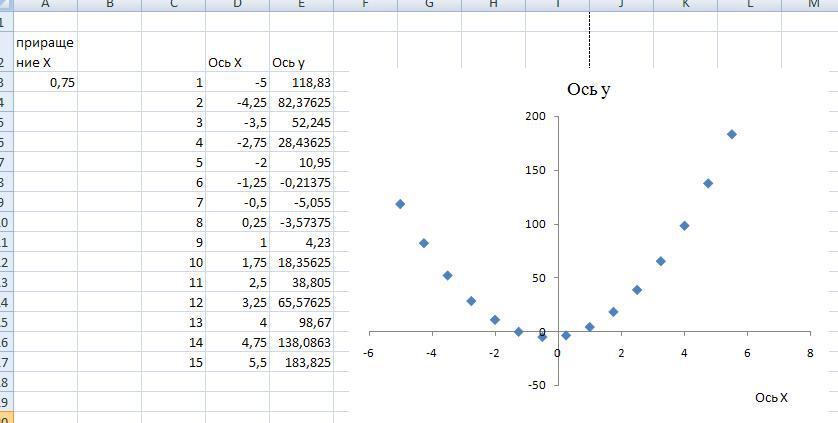Select X value cell 5,5
838x423 pixels.
[237, 362]
